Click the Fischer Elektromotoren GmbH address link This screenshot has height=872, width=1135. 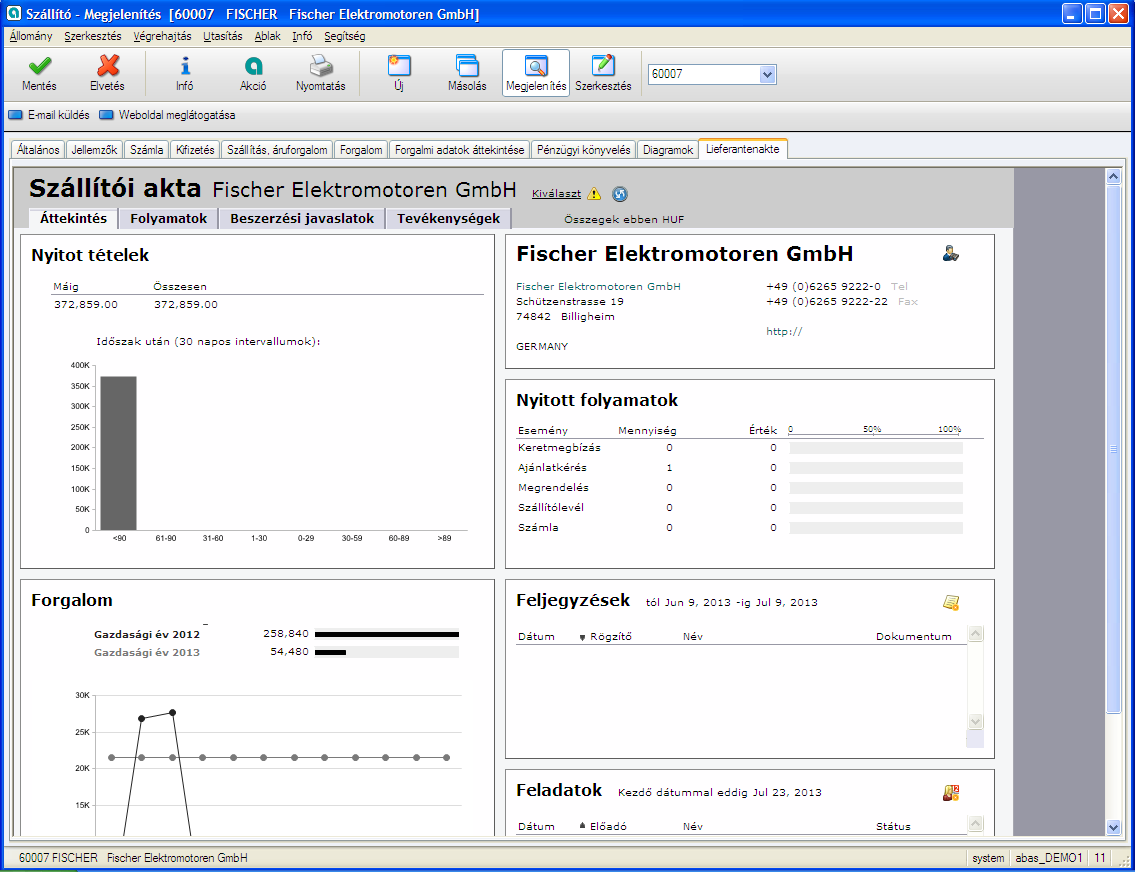tap(598, 287)
